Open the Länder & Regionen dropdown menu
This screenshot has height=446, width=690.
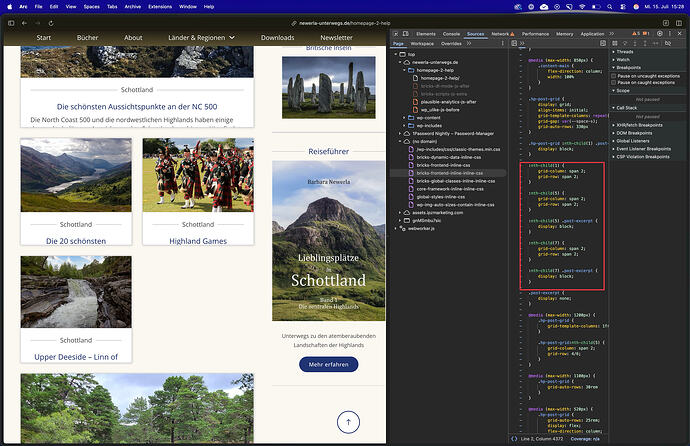(202, 37)
